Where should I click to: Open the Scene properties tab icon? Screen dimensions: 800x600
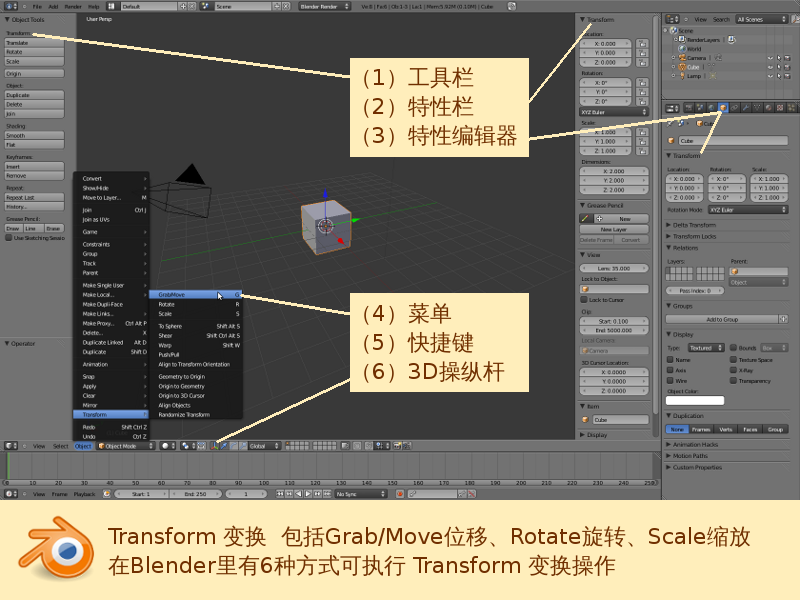701,108
